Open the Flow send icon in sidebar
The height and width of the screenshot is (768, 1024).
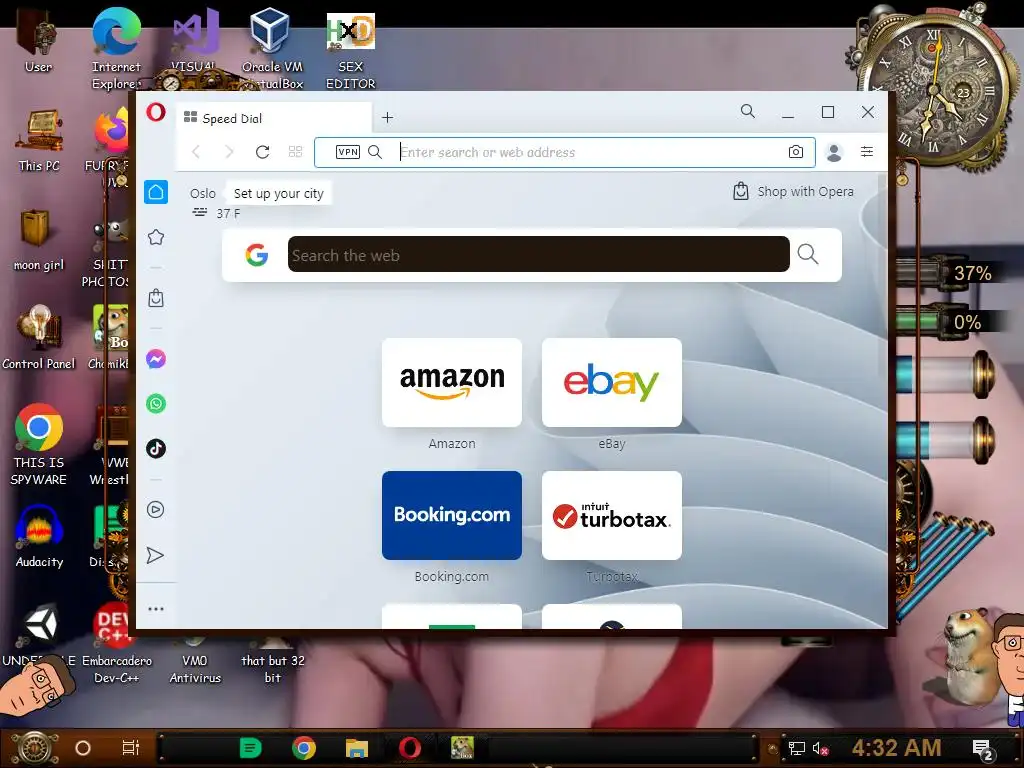pos(155,555)
